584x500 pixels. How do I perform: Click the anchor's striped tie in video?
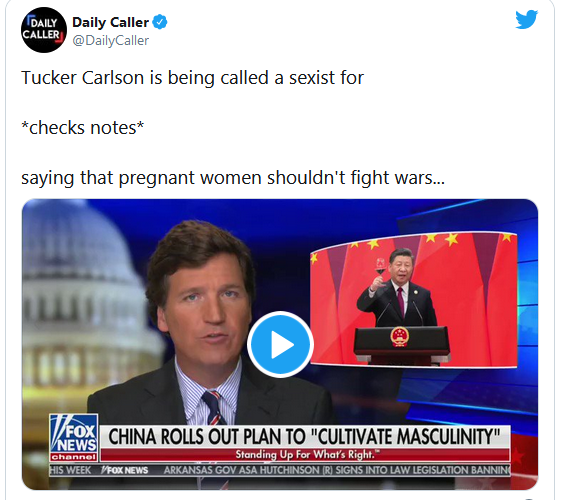[215, 408]
